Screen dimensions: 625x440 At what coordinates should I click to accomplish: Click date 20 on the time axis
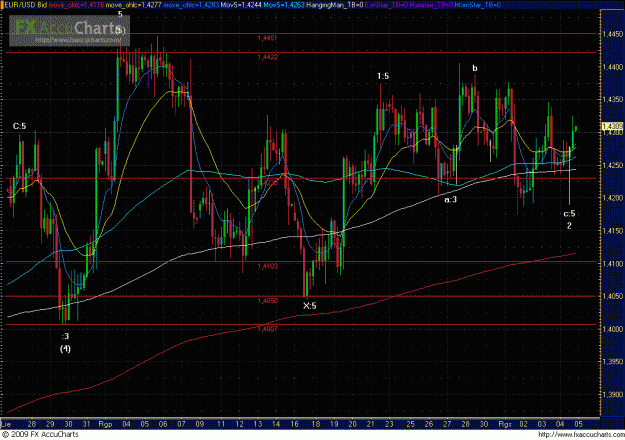click(x=352, y=424)
